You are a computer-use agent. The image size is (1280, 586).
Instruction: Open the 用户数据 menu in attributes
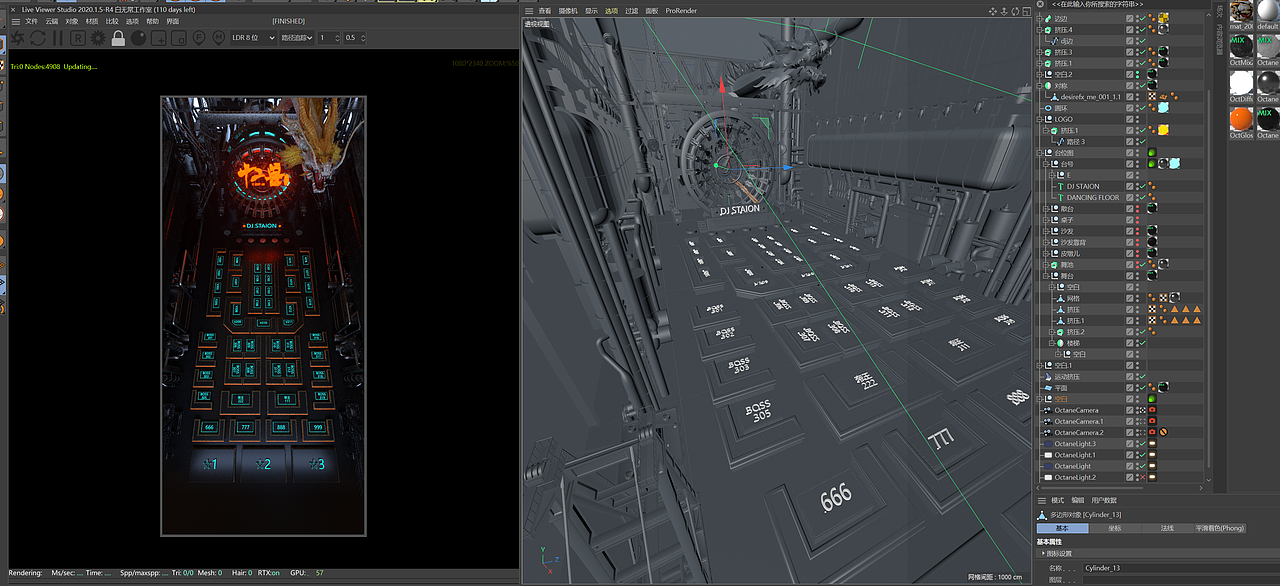(x=1104, y=500)
